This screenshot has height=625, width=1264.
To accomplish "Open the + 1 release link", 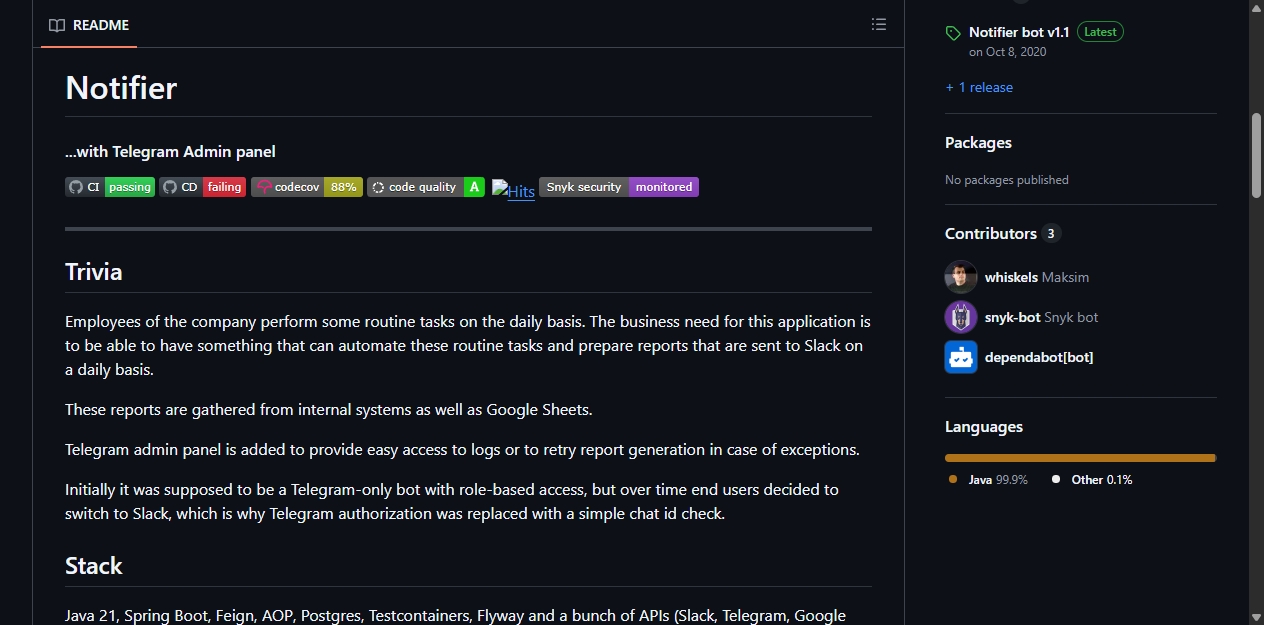I will (x=979, y=87).
